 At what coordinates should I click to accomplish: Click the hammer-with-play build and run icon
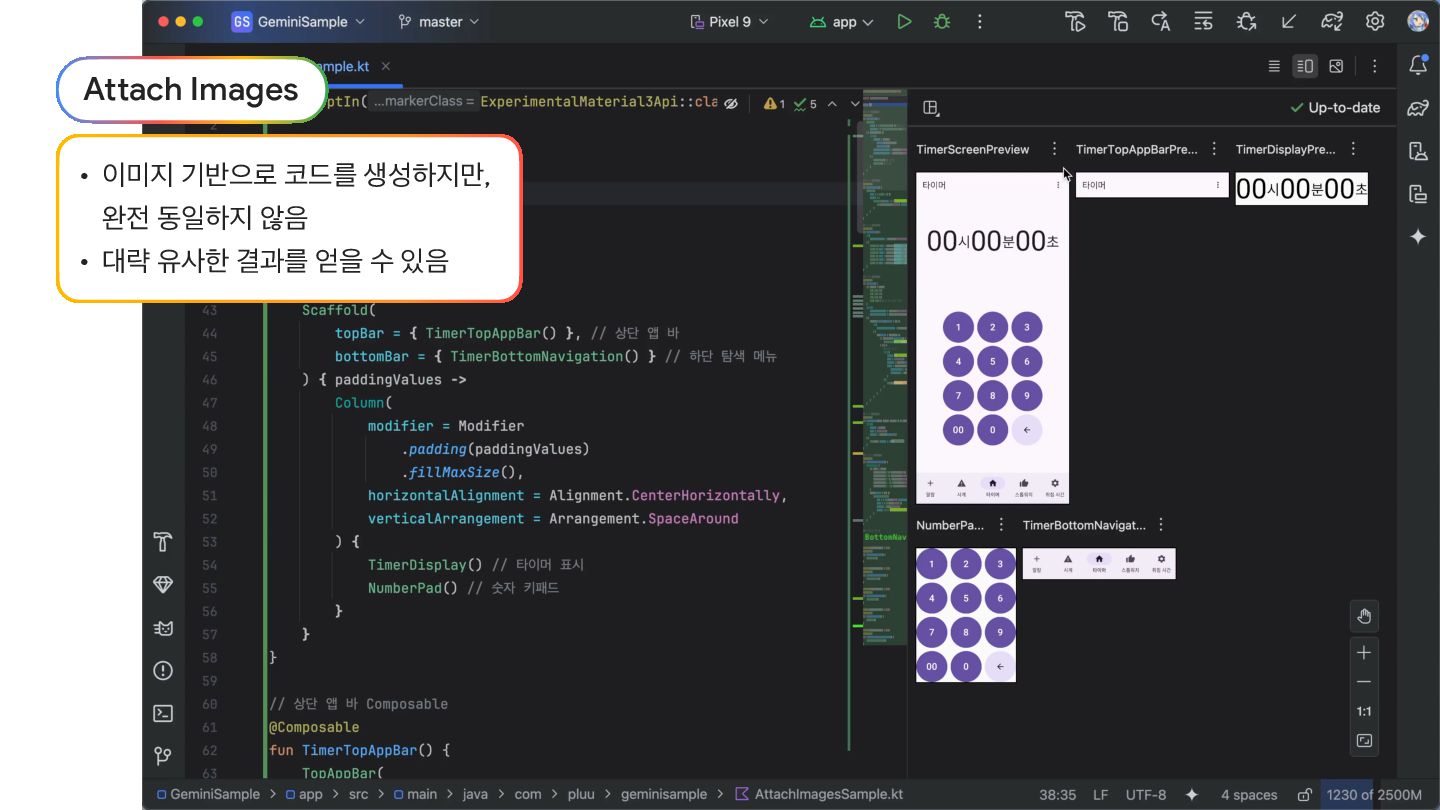[1076, 21]
